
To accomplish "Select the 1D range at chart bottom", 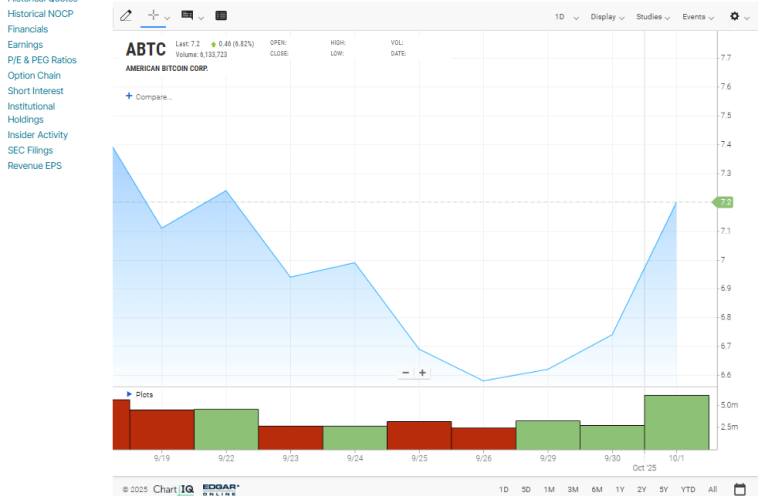I will tap(504, 490).
